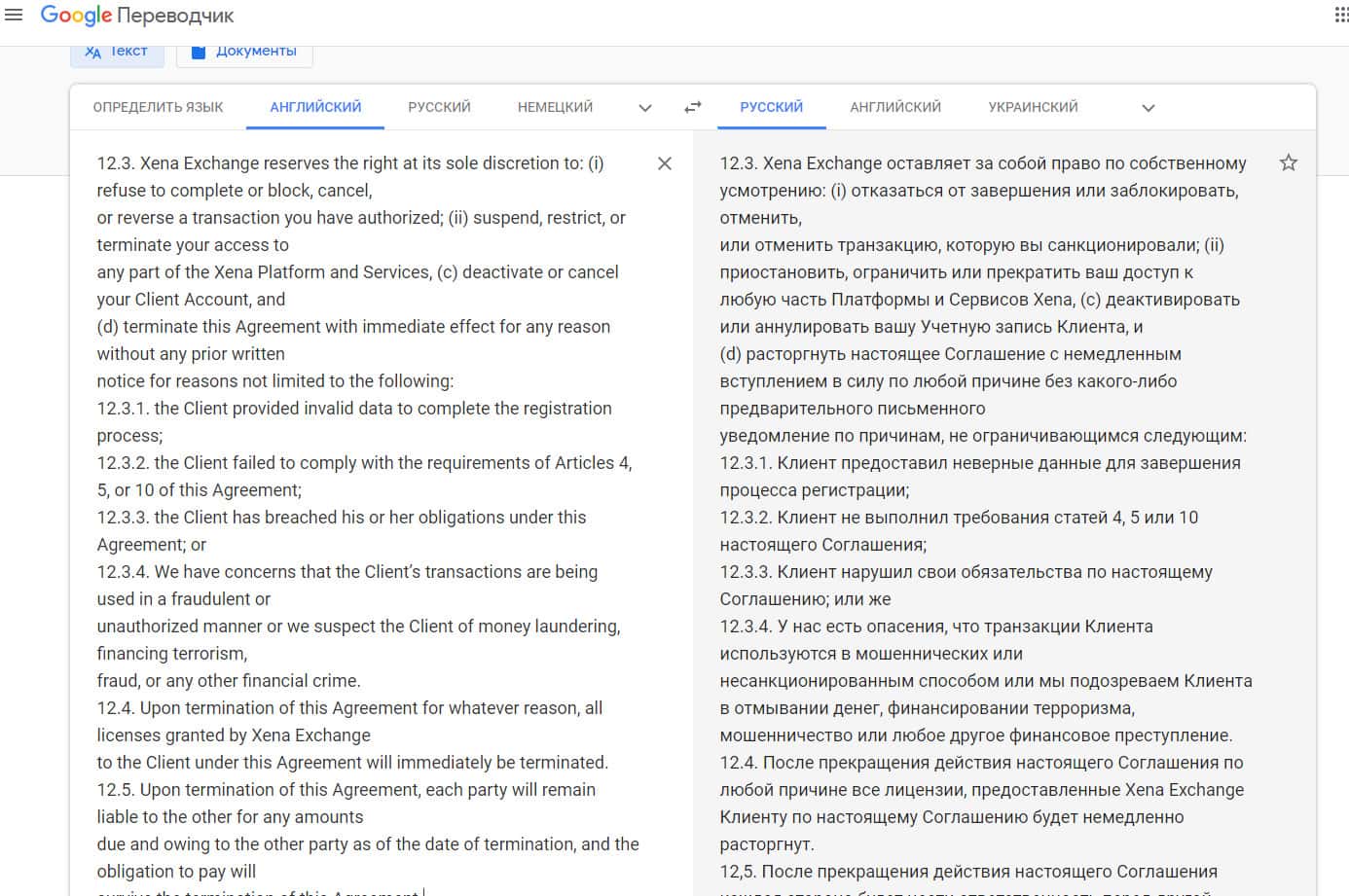The width and height of the screenshot is (1349, 896).
Task: Pick Немецкий as the source language
Action: pos(555,107)
